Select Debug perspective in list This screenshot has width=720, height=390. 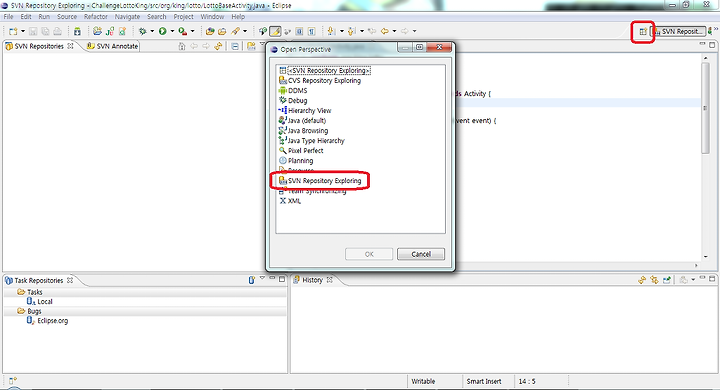tap(293, 101)
